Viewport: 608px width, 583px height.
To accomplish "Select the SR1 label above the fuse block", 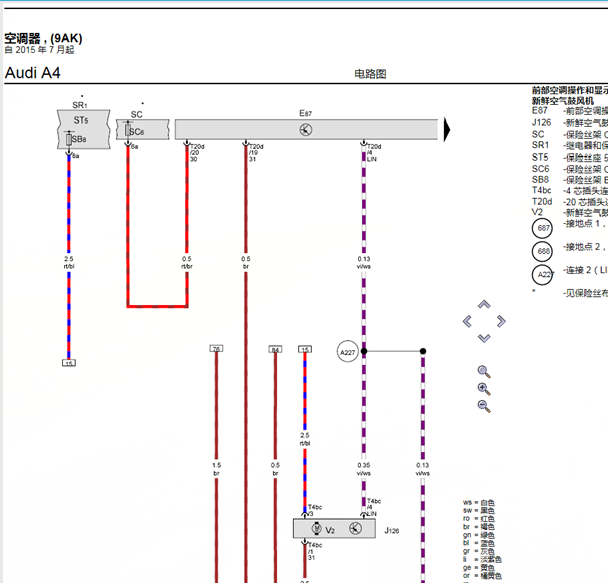I will pos(80,105).
